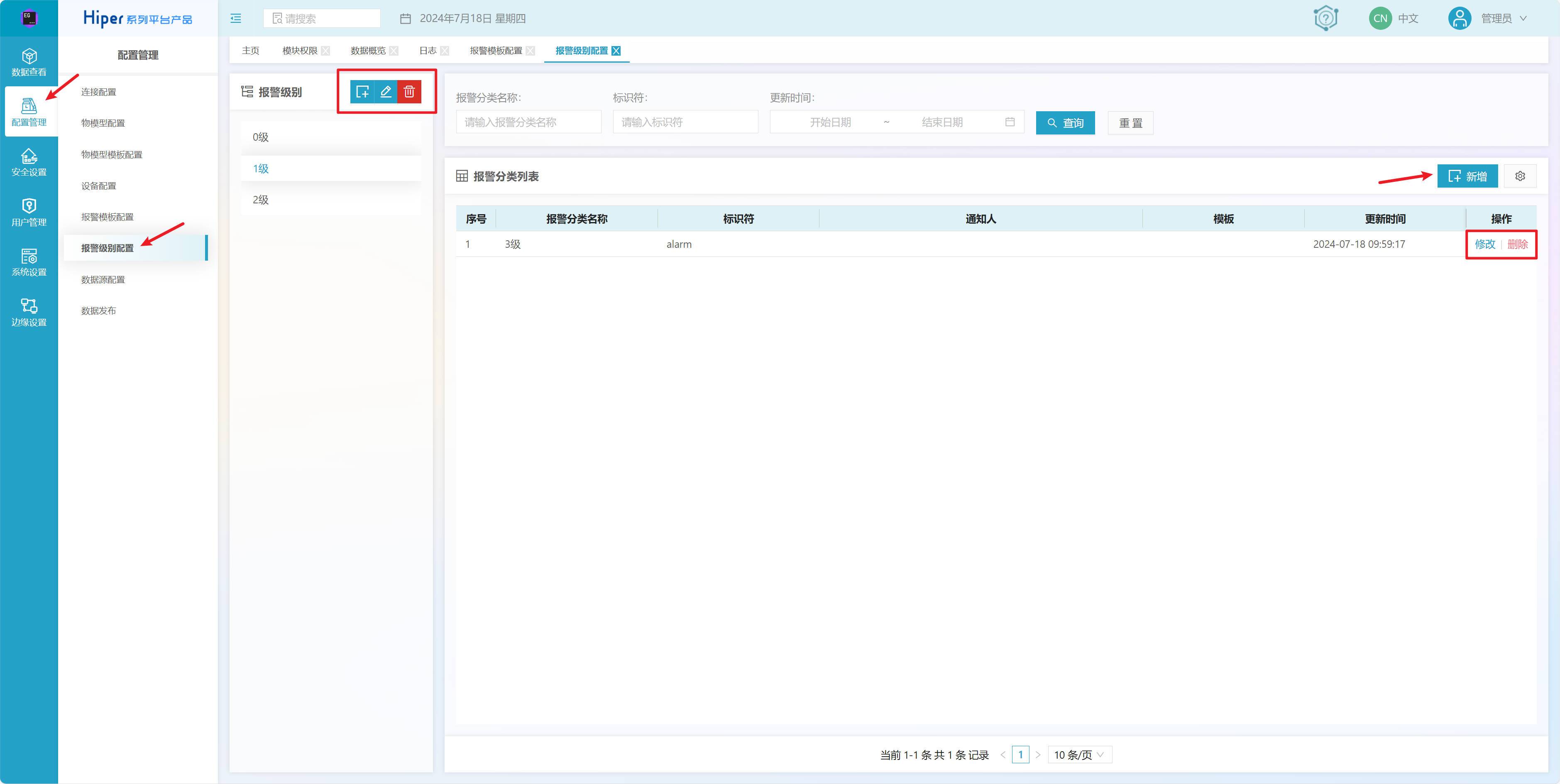
Task: Click the 中文 language label
Action: coord(1408,18)
